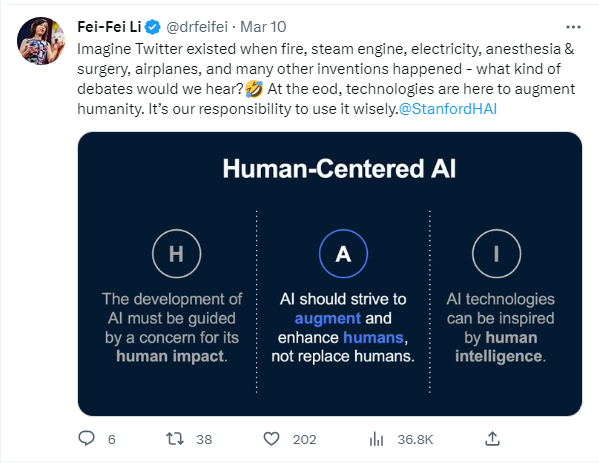Open the view analytics bar-chart icon
The image size is (599, 463).
[376, 439]
